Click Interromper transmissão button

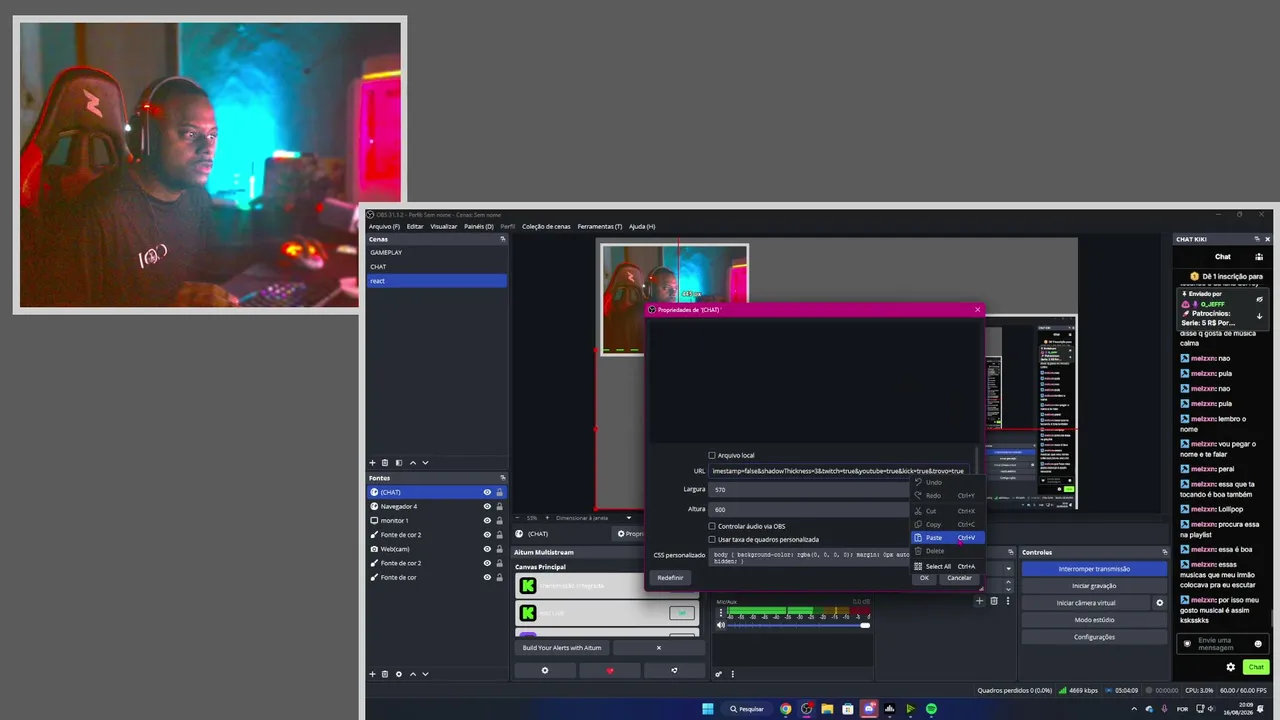1094,569
